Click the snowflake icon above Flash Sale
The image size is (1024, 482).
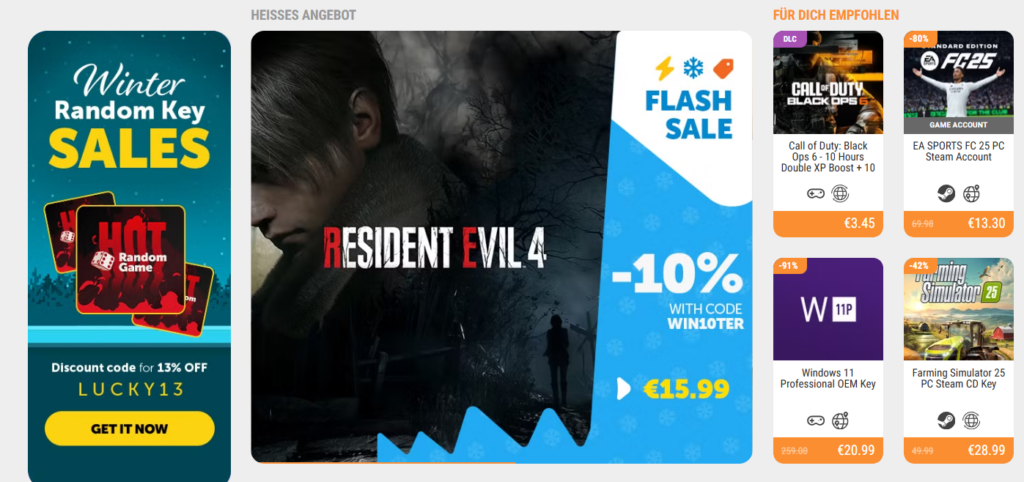694,68
